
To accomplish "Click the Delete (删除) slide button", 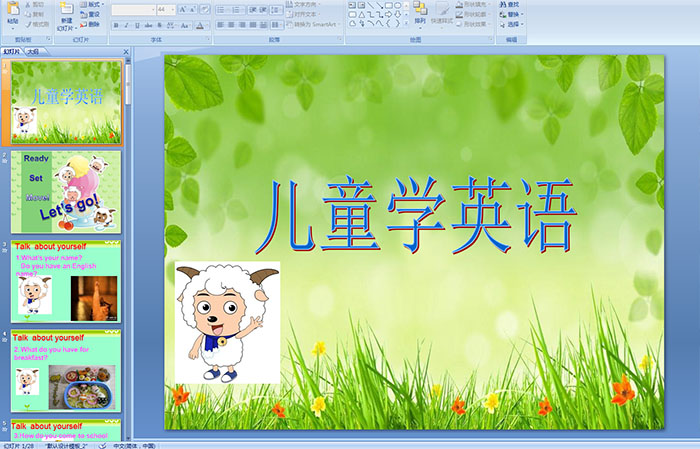I will tap(90, 24).
